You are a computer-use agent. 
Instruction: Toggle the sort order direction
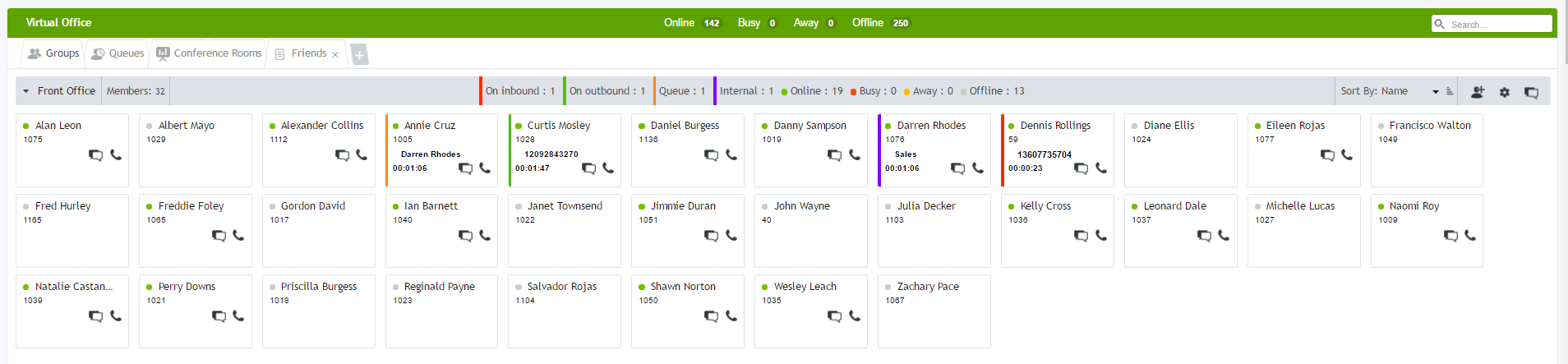[1450, 91]
